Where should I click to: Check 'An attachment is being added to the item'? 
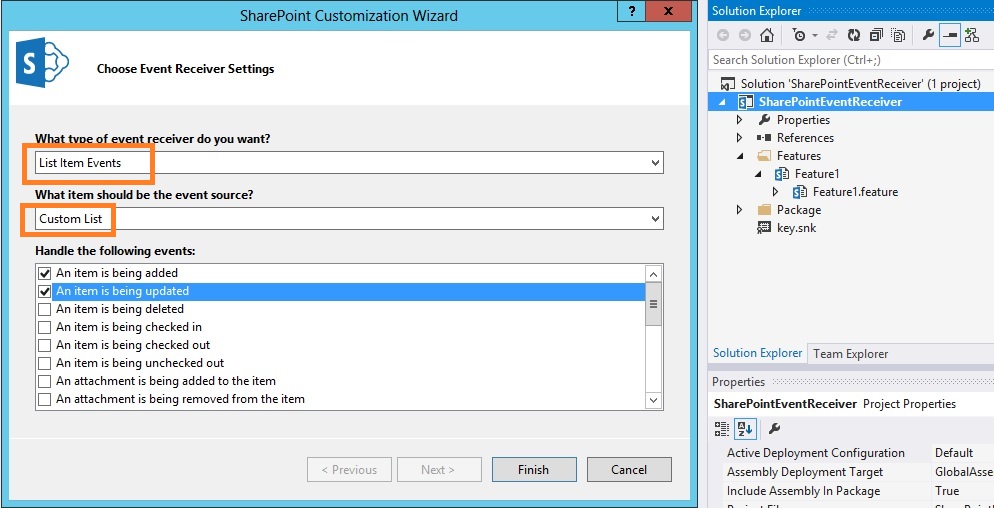[44, 382]
